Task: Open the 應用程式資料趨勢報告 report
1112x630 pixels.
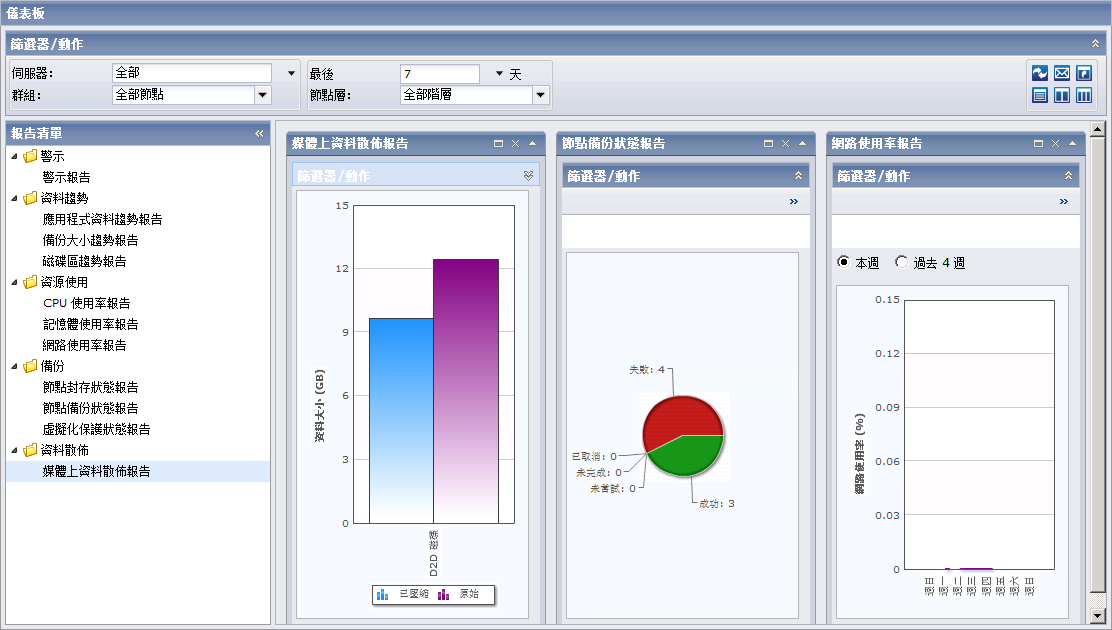Action: (x=103, y=219)
